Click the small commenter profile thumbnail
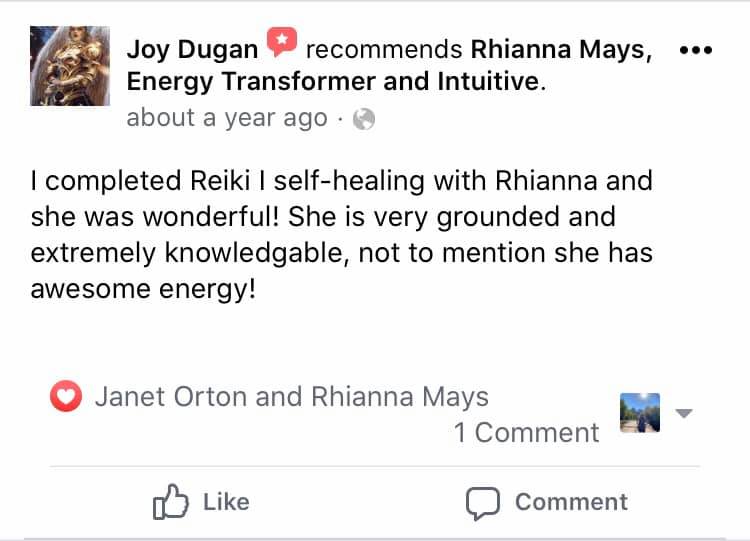This screenshot has width=750, height=541. (640, 412)
